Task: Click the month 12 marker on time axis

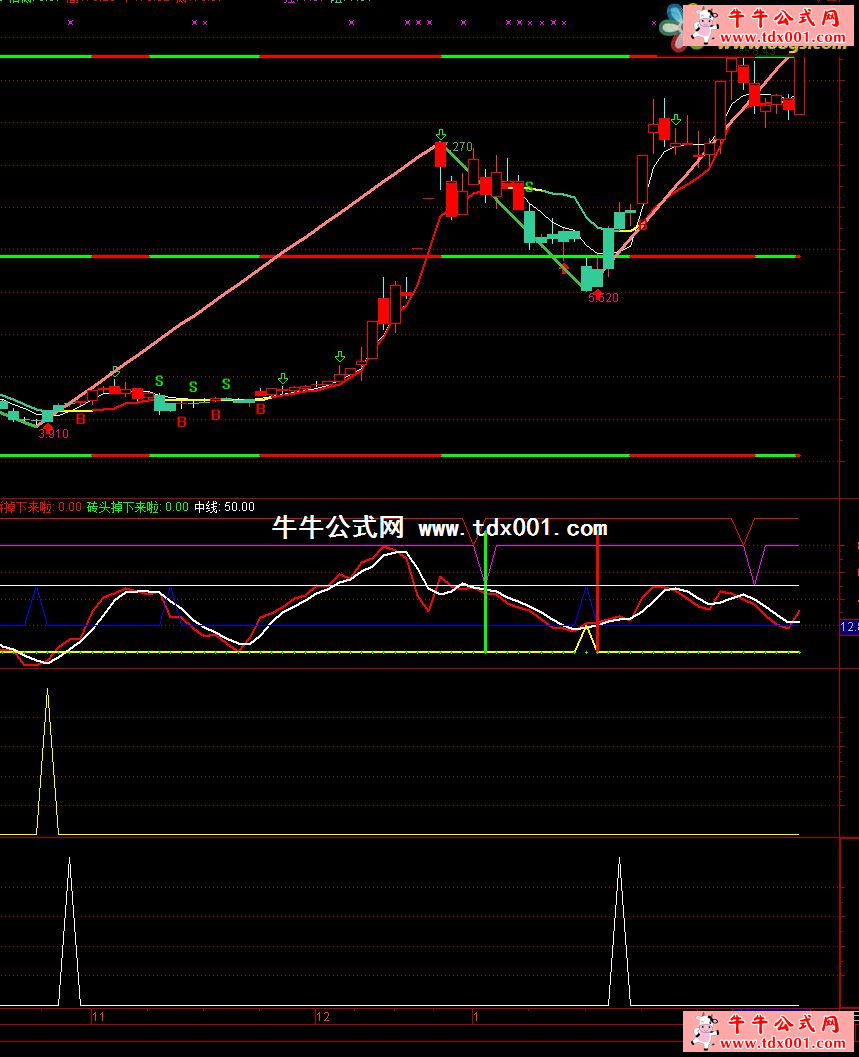Action: [322, 1017]
